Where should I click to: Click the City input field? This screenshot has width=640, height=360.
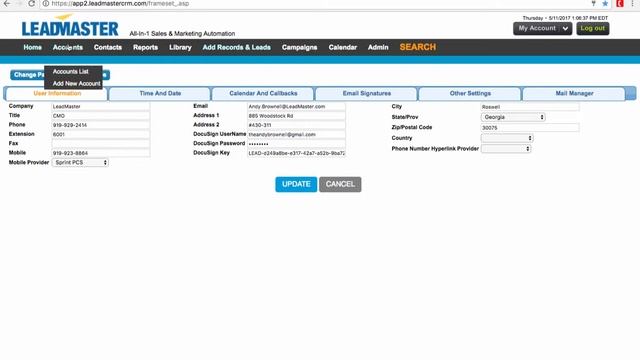[530, 107]
